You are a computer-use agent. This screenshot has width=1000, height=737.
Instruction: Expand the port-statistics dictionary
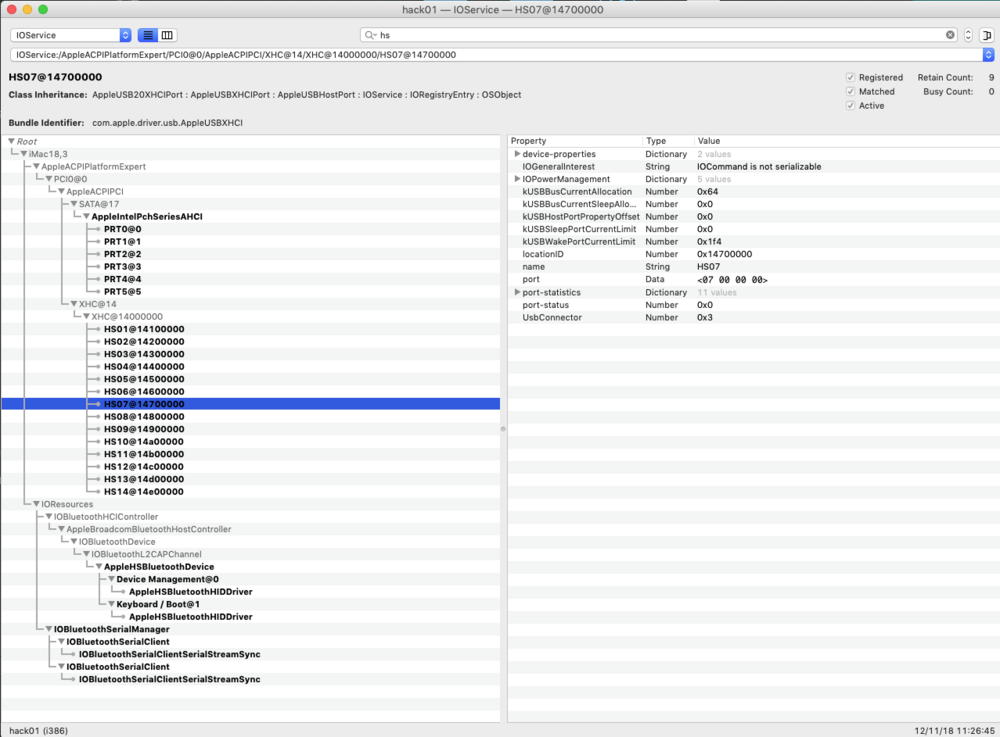point(517,292)
